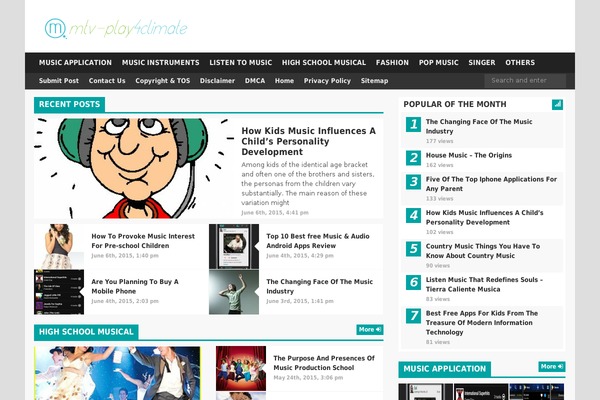Open thumbnail for Top 10 Android Apps post
600x400 pixels.
pyautogui.click(x=234, y=246)
